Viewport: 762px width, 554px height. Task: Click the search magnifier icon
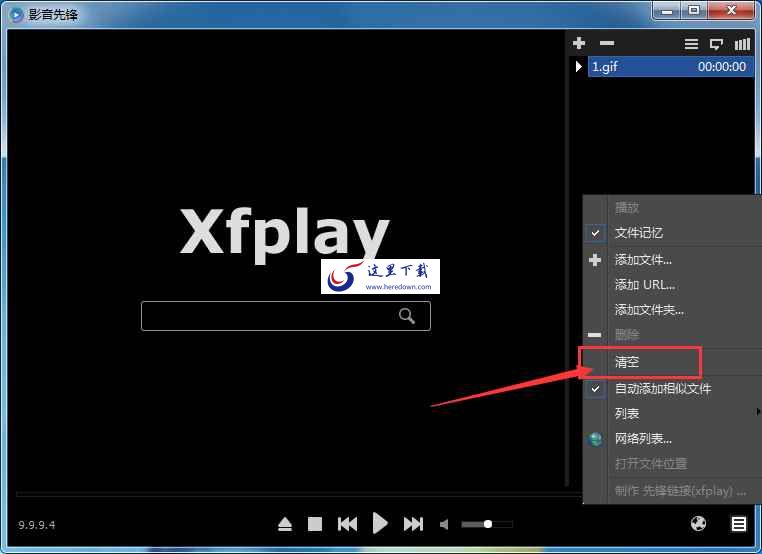pos(407,316)
